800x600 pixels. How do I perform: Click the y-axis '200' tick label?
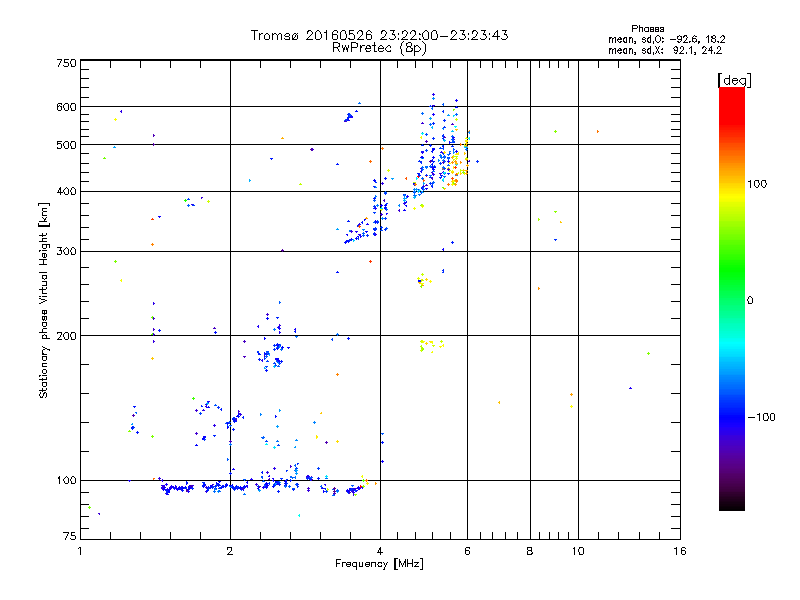[x=66, y=336]
